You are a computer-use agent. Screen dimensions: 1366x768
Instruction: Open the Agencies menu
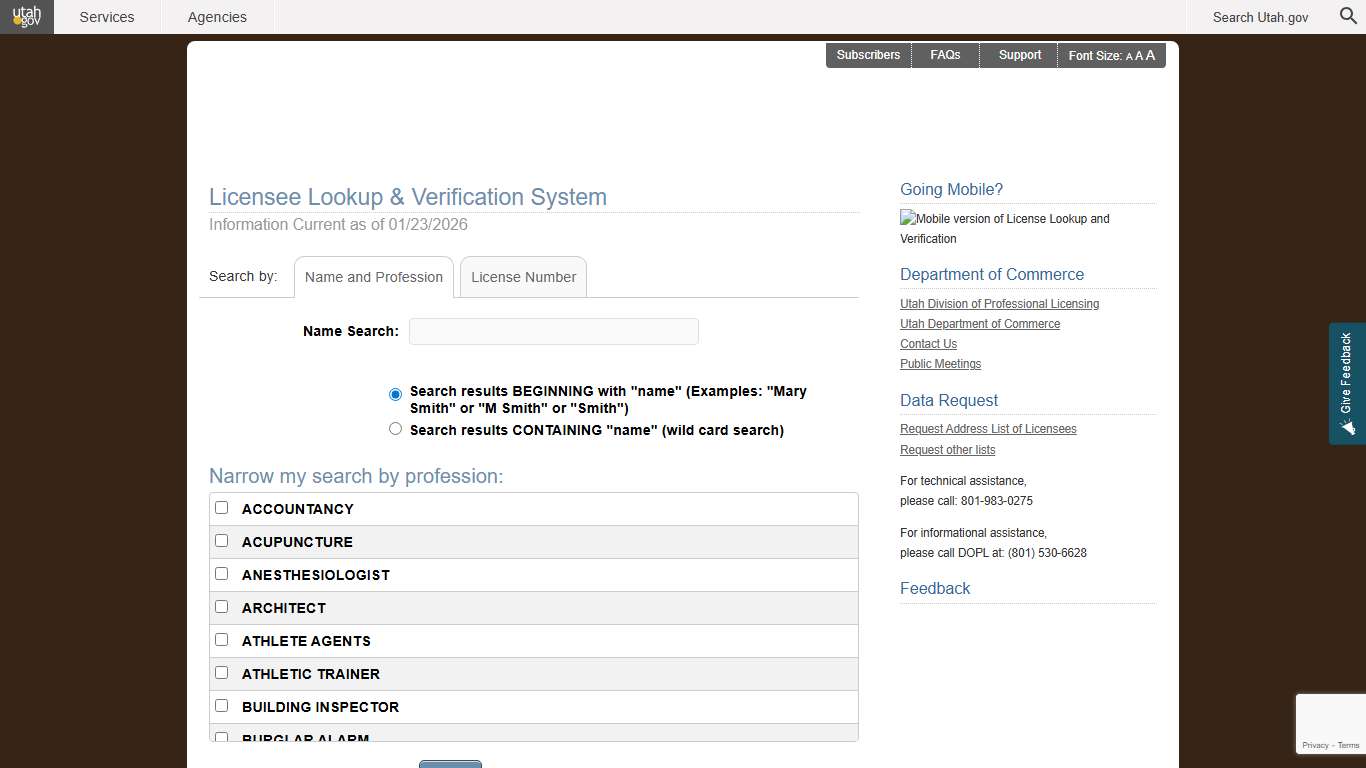(217, 17)
